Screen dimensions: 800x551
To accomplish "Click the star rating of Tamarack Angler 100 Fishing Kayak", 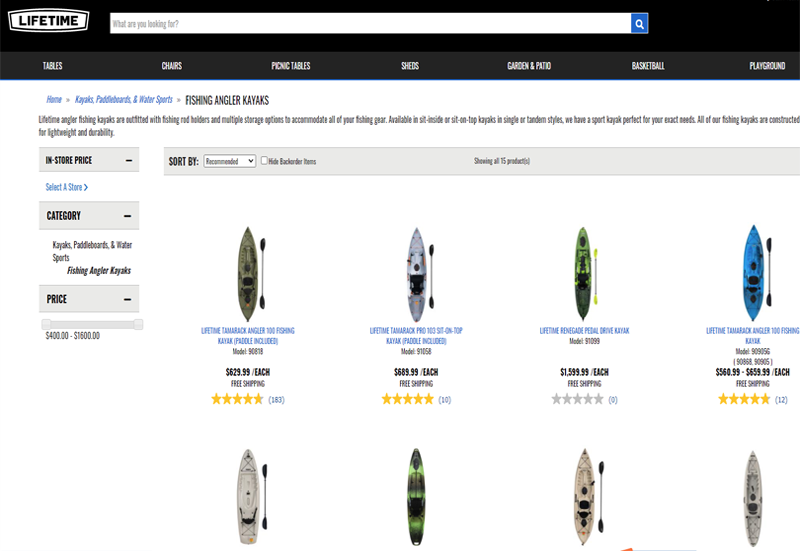I will click(x=237, y=399).
